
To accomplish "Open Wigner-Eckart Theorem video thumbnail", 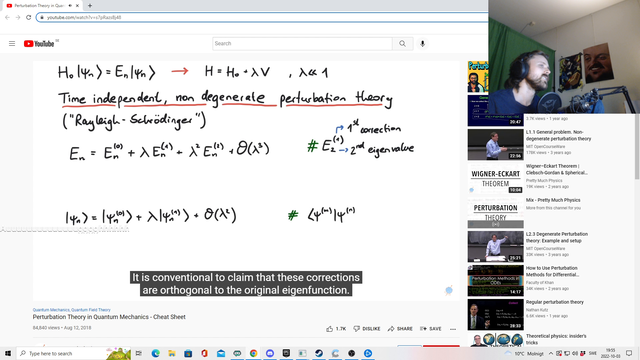I will click(x=496, y=178).
